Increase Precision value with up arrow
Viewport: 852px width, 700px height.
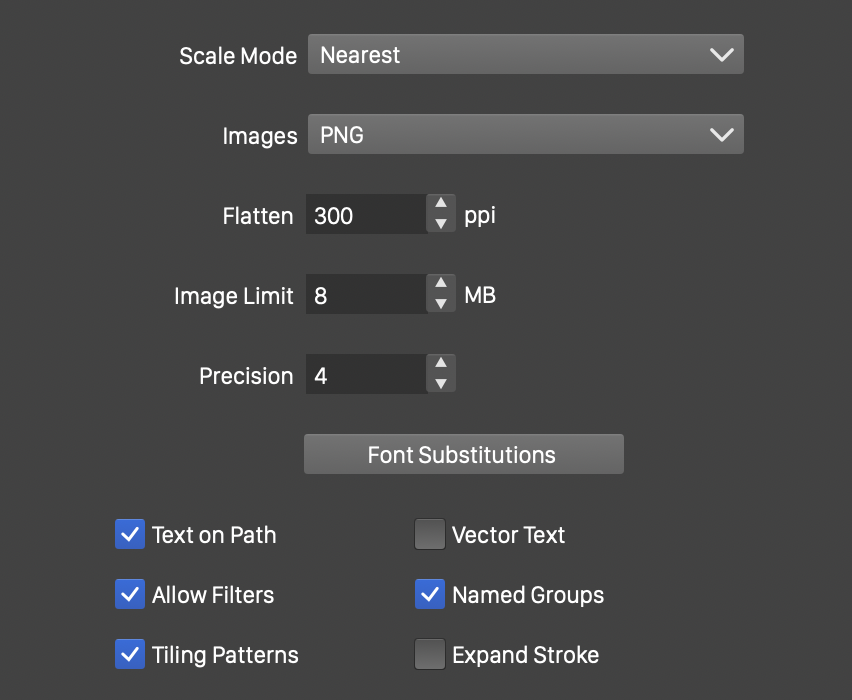[x=441, y=364]
